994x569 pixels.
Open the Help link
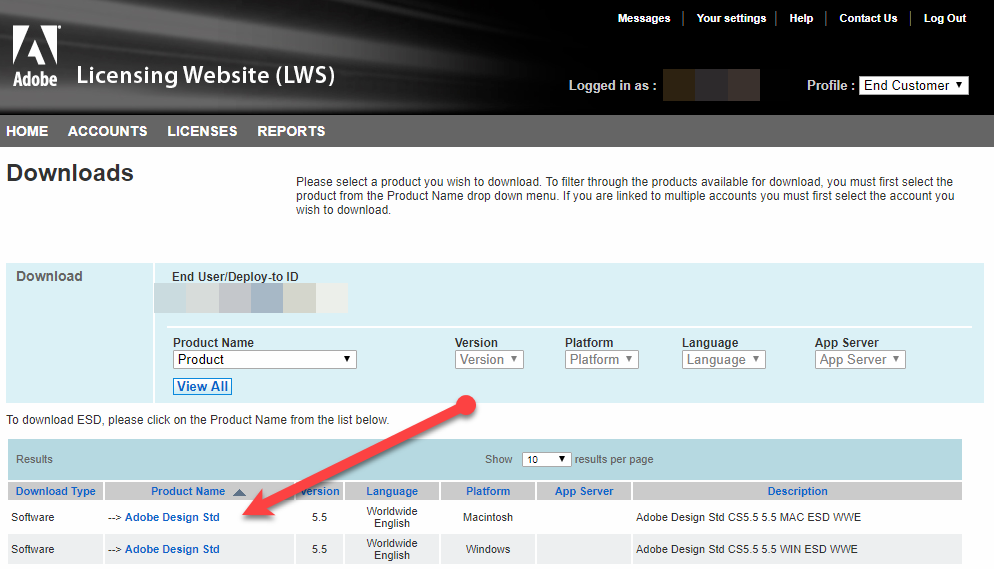pyautogui.click(x=801, y=18)
